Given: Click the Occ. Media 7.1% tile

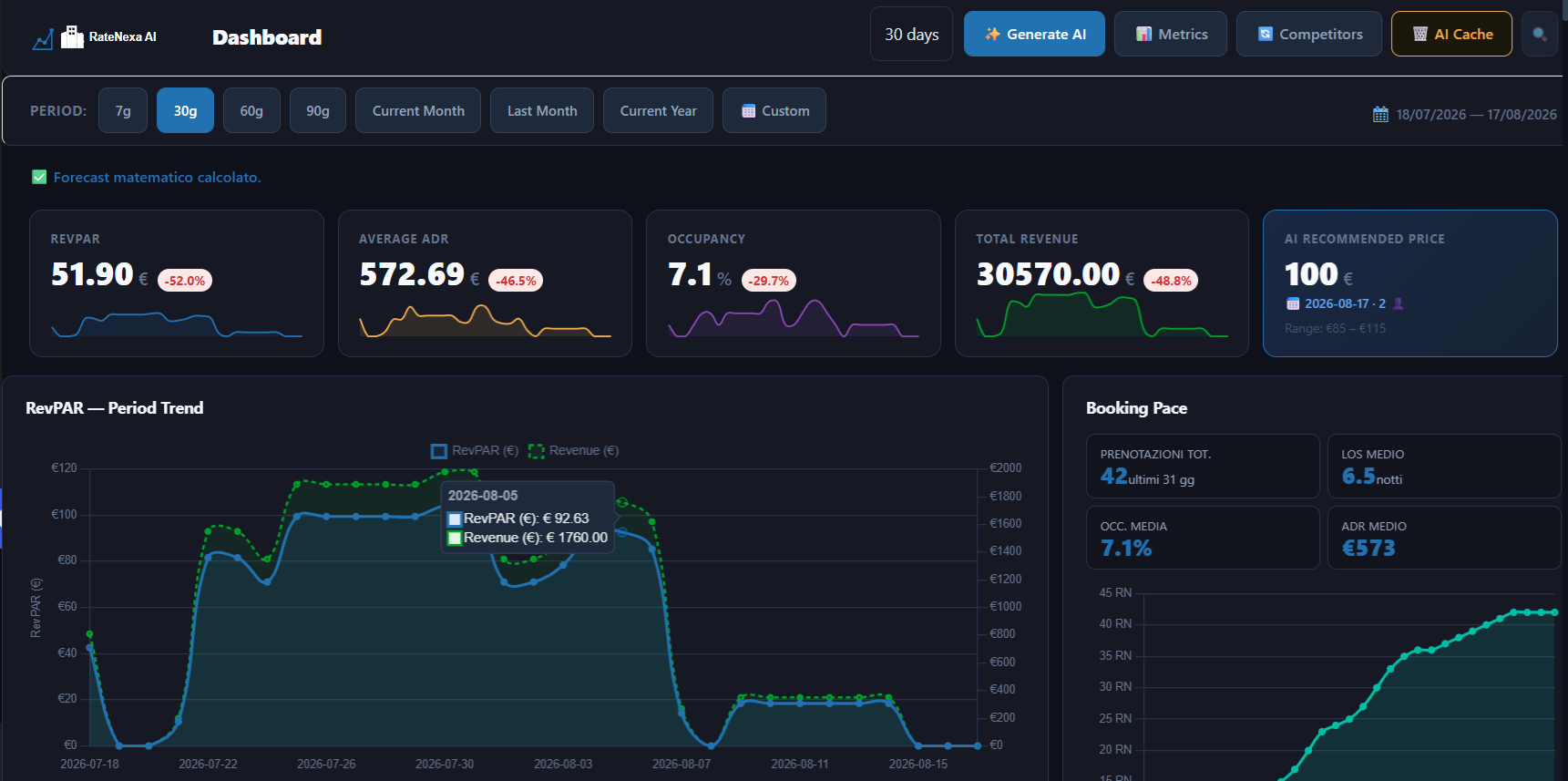Looking at the screenshot, I should click(1203, 538).
